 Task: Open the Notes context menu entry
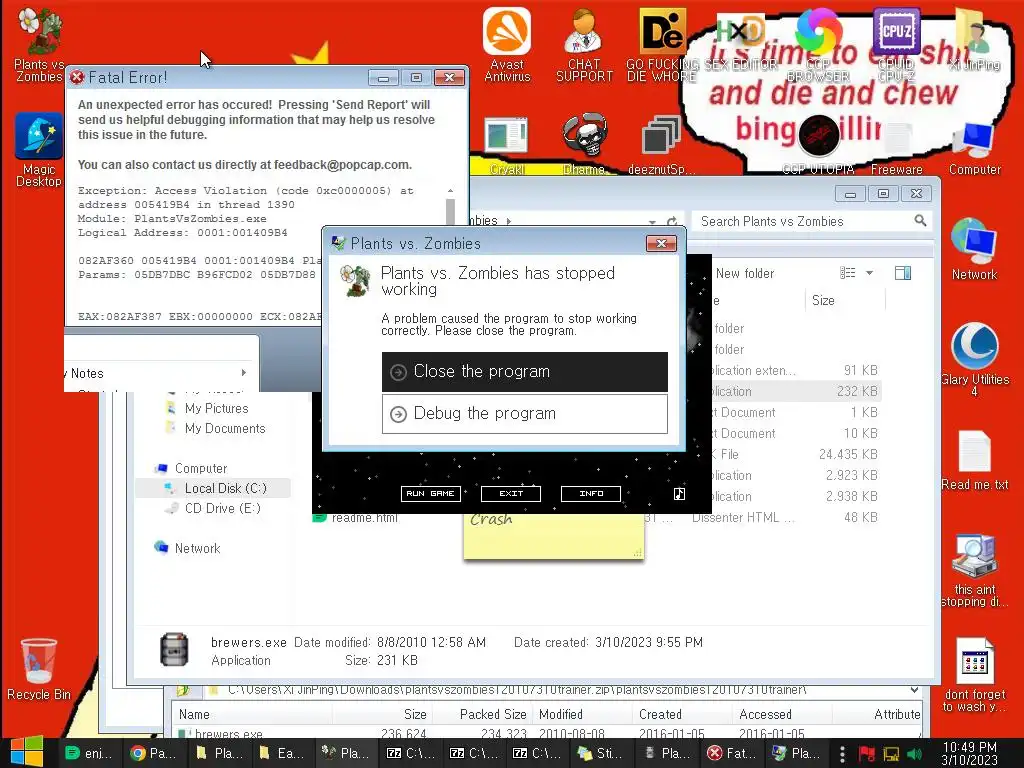(157, 373)
